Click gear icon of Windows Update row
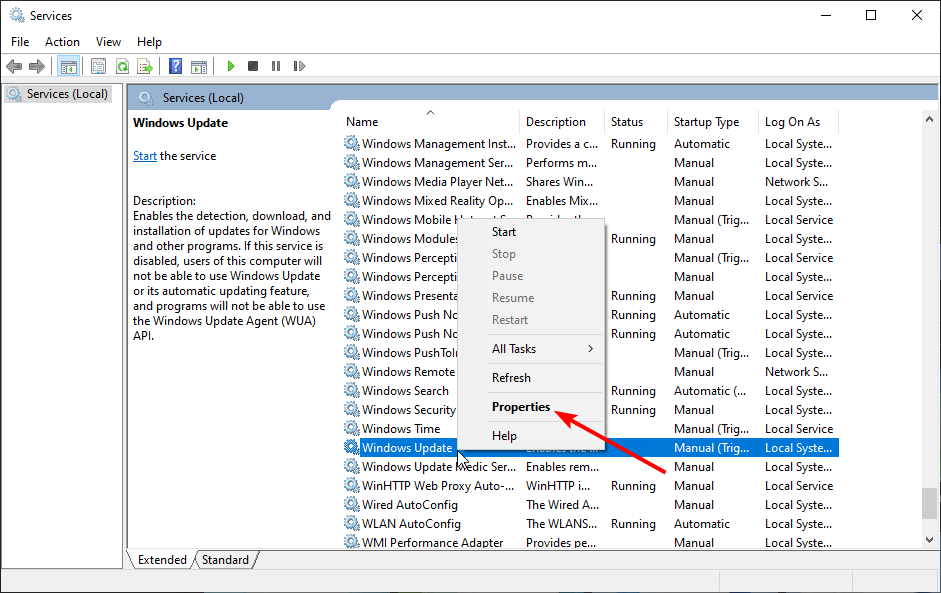This screenshot has height=593, width=941. click(351, 447)
